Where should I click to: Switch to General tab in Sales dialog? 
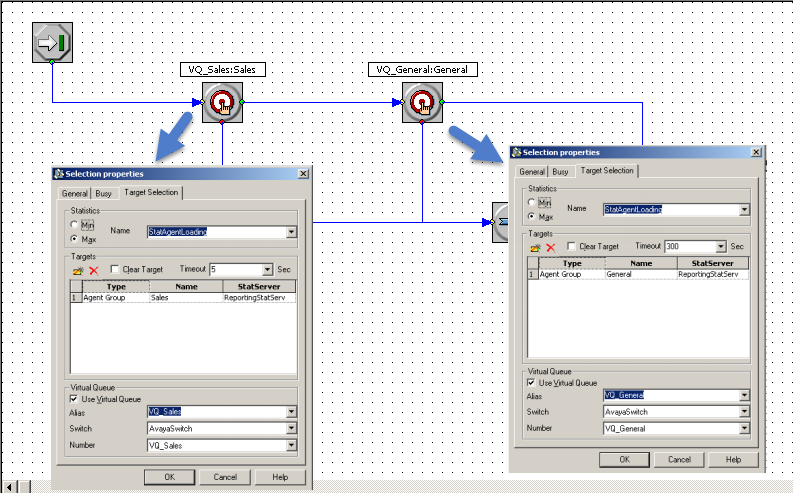(x=74, y=193)
